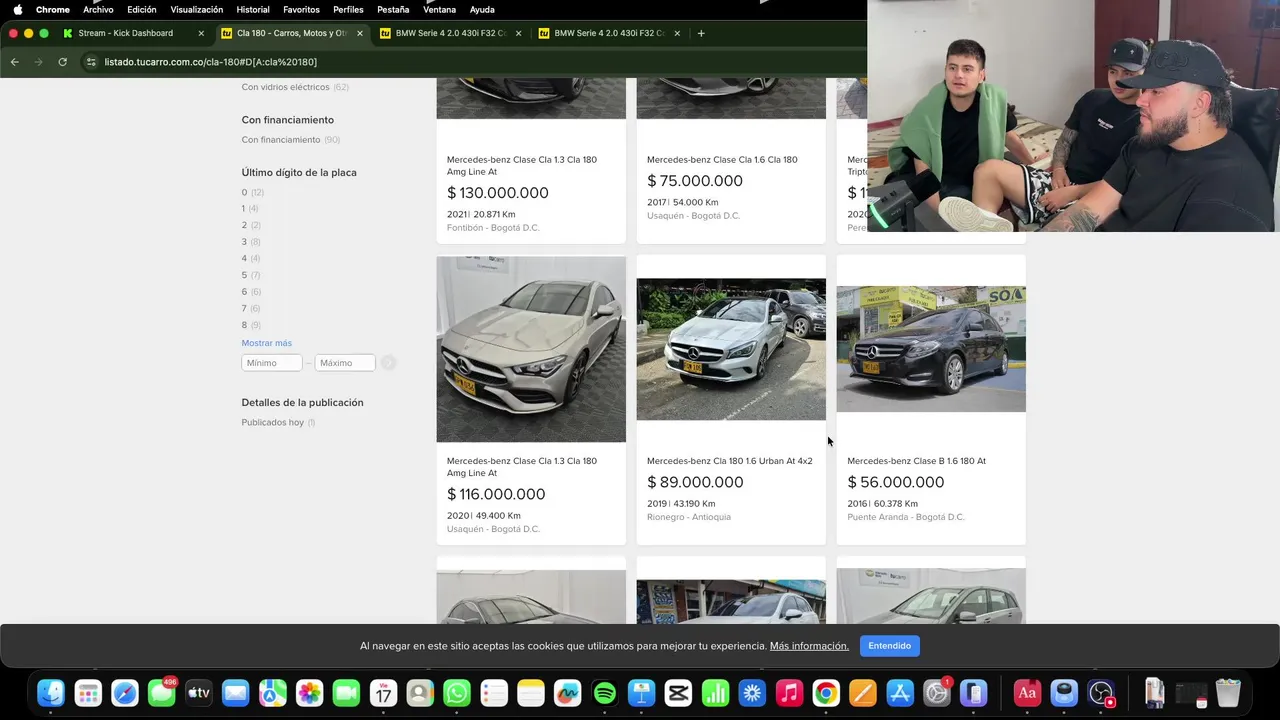Open WhatsApp from the dock
This screenshot has width=1280, height=720.
[x=457, y=693]
